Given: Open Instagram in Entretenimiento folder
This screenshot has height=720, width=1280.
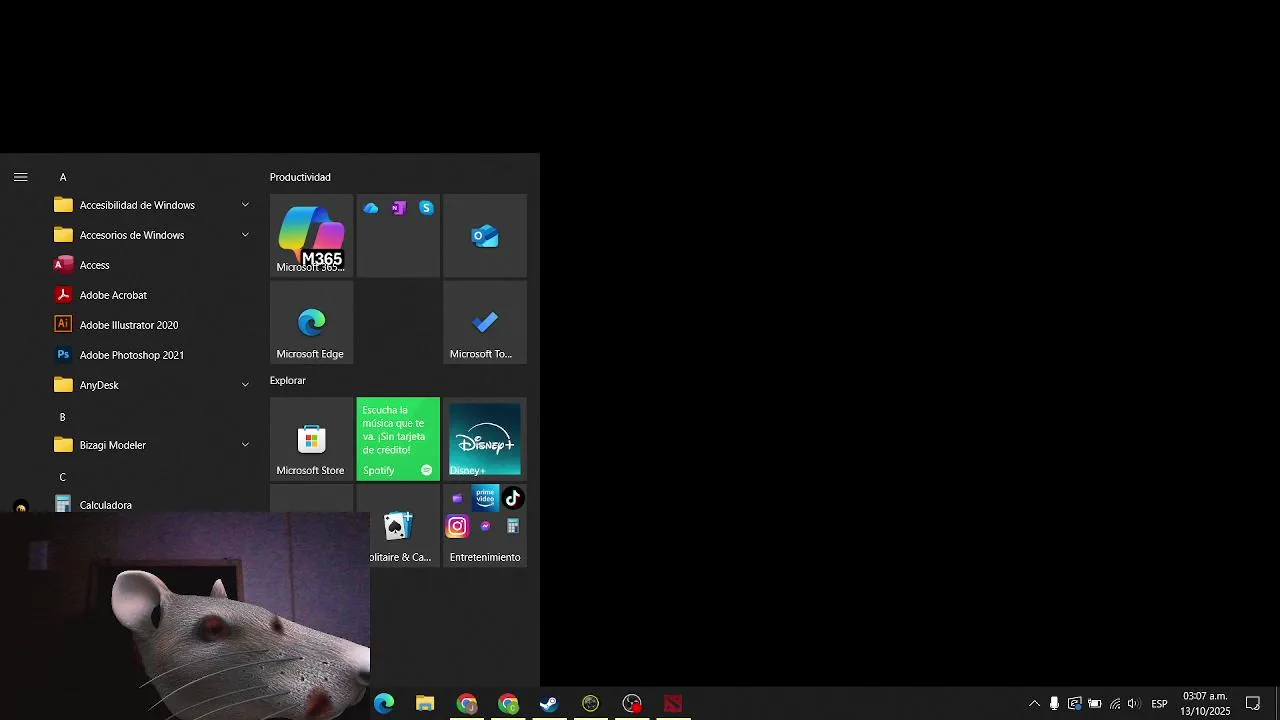Looking at the screenshot, I should point(457,526).
